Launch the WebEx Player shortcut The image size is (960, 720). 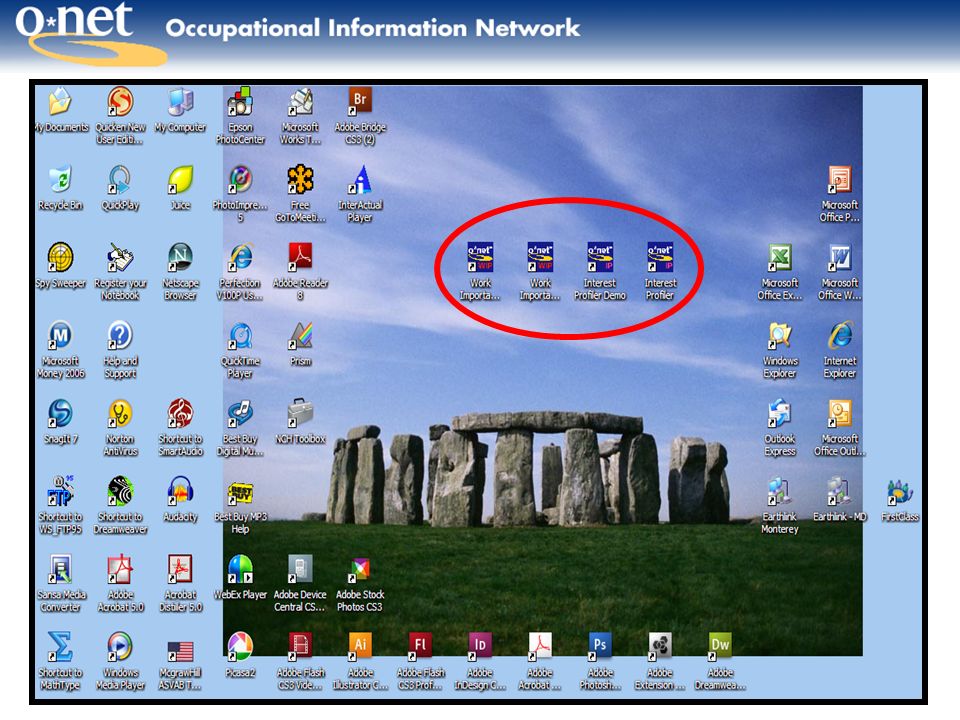pos(240,569)
